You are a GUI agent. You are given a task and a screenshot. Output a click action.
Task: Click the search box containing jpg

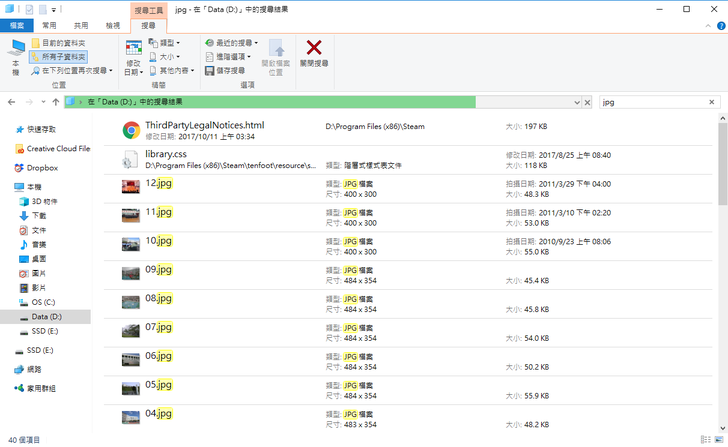[x=655, y=102]
